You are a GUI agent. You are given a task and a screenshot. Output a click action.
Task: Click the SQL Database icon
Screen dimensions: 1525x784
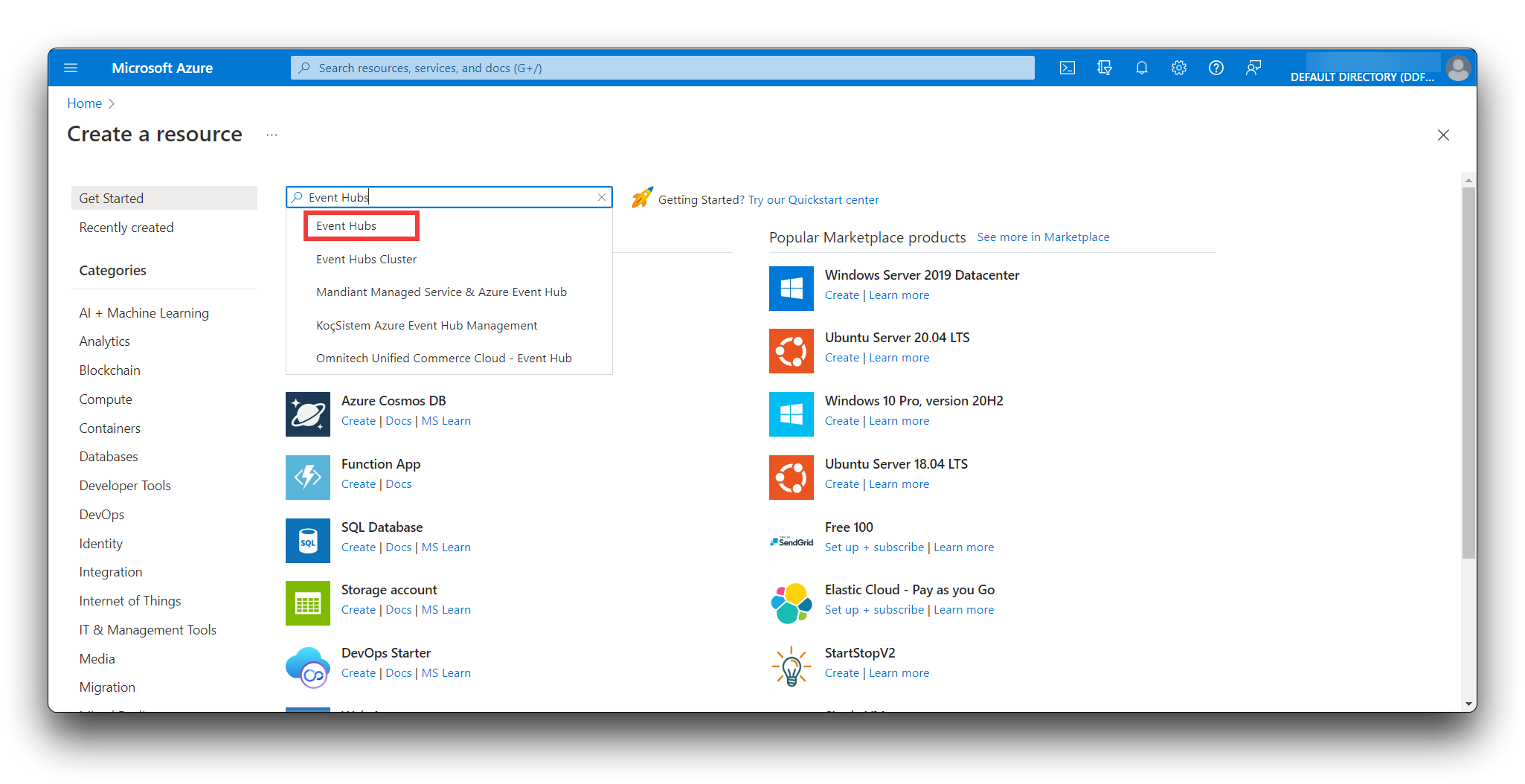(308, 541)
